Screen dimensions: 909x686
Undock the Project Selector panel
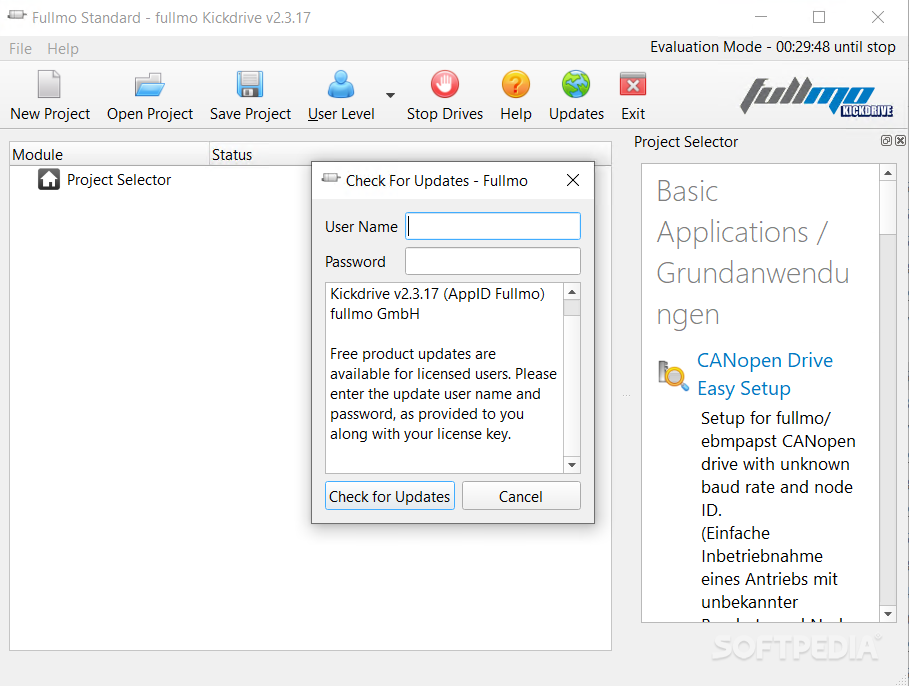[x=886, y=140]
